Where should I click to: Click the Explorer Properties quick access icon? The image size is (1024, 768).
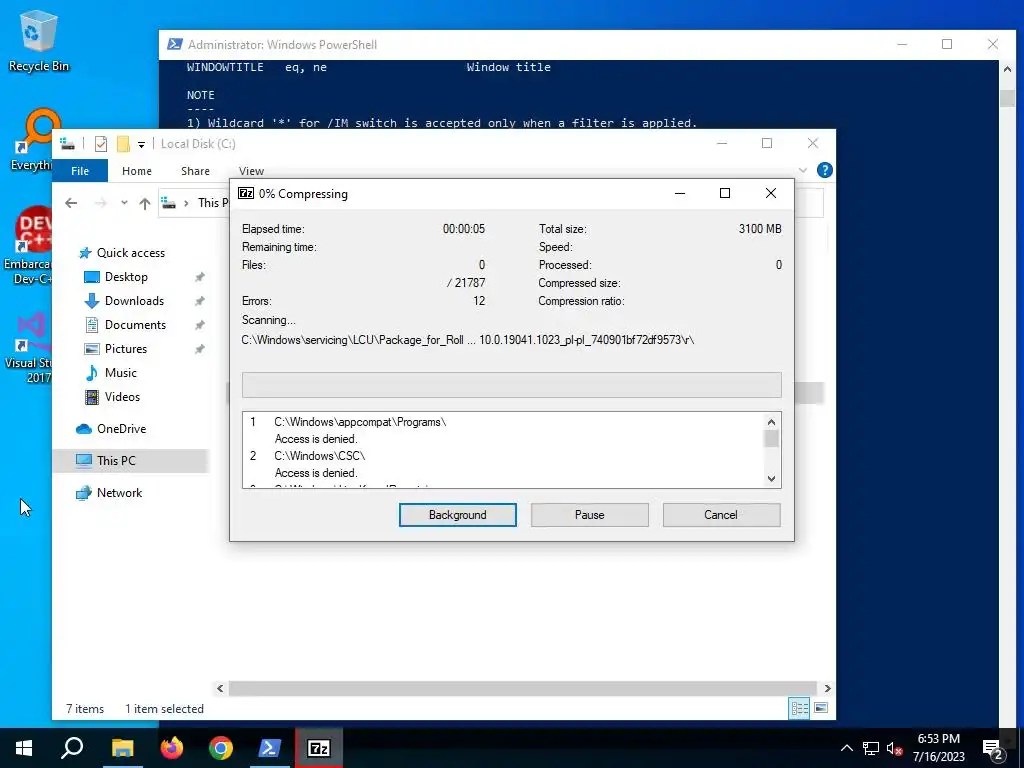coord(101,144)
